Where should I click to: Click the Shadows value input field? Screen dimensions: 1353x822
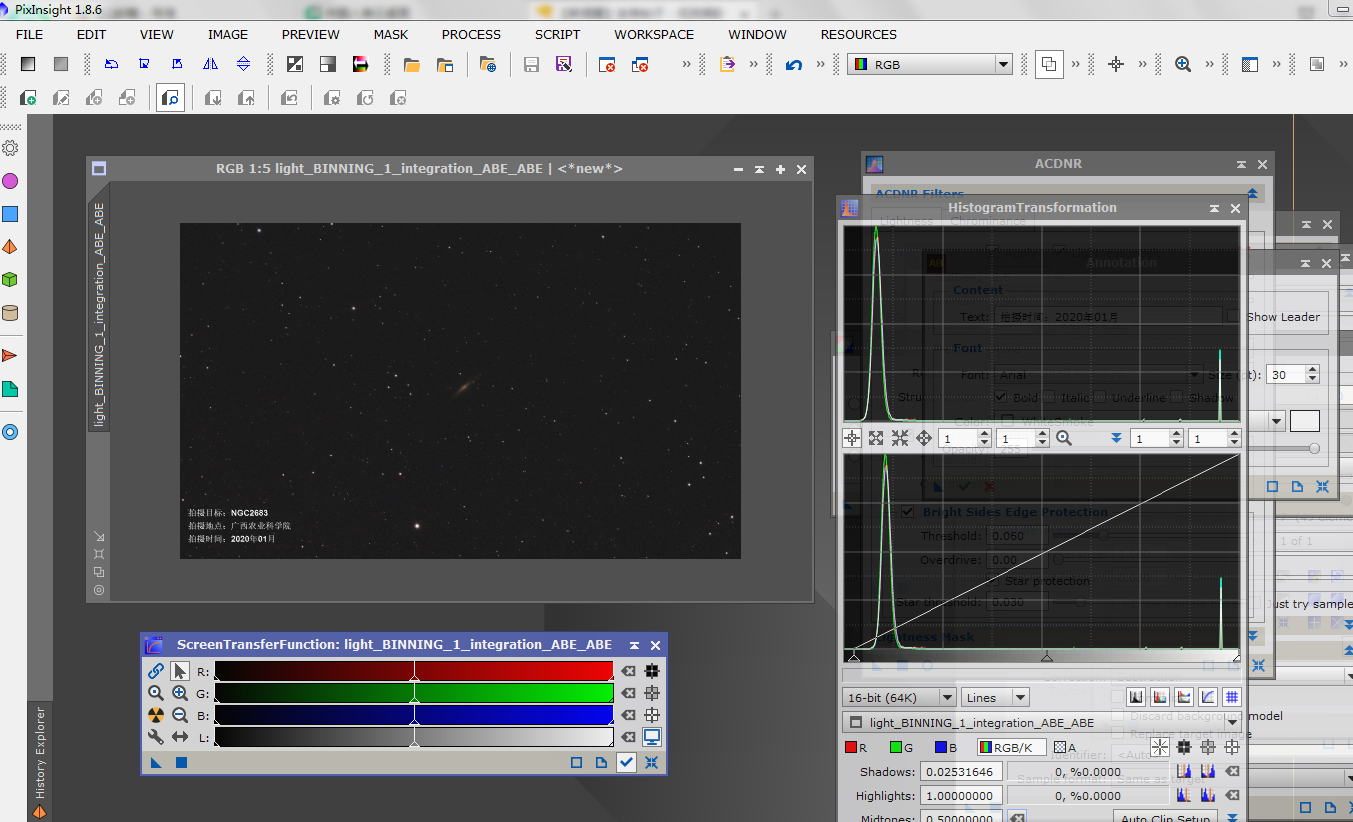coord(961,772)
